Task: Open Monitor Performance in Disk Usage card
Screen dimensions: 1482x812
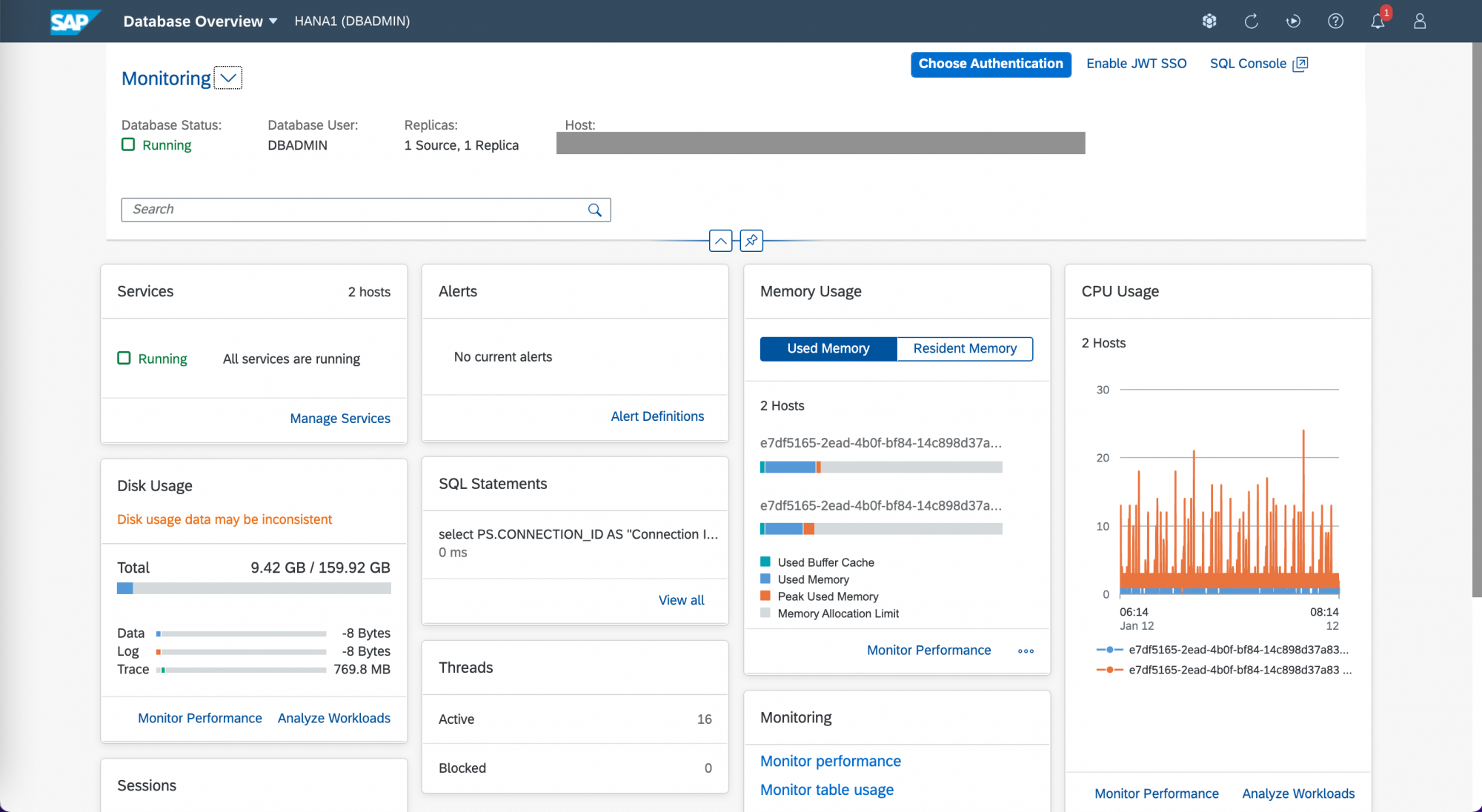Action: point(200,718)
